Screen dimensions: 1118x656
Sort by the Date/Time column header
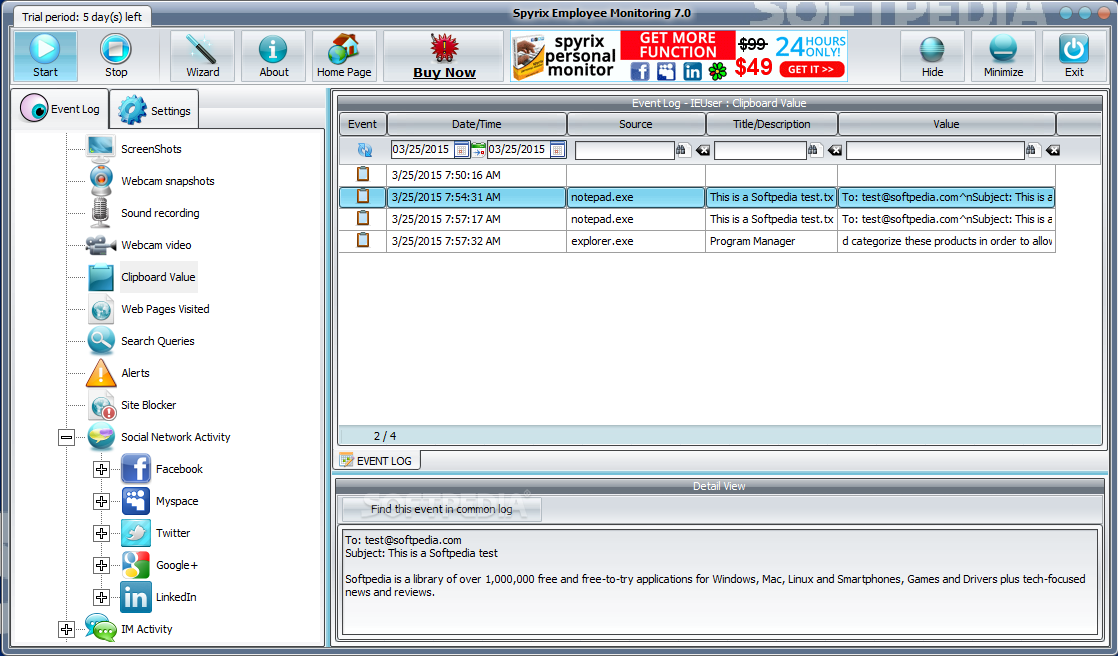pyautogui.click(x=476, y=124)
